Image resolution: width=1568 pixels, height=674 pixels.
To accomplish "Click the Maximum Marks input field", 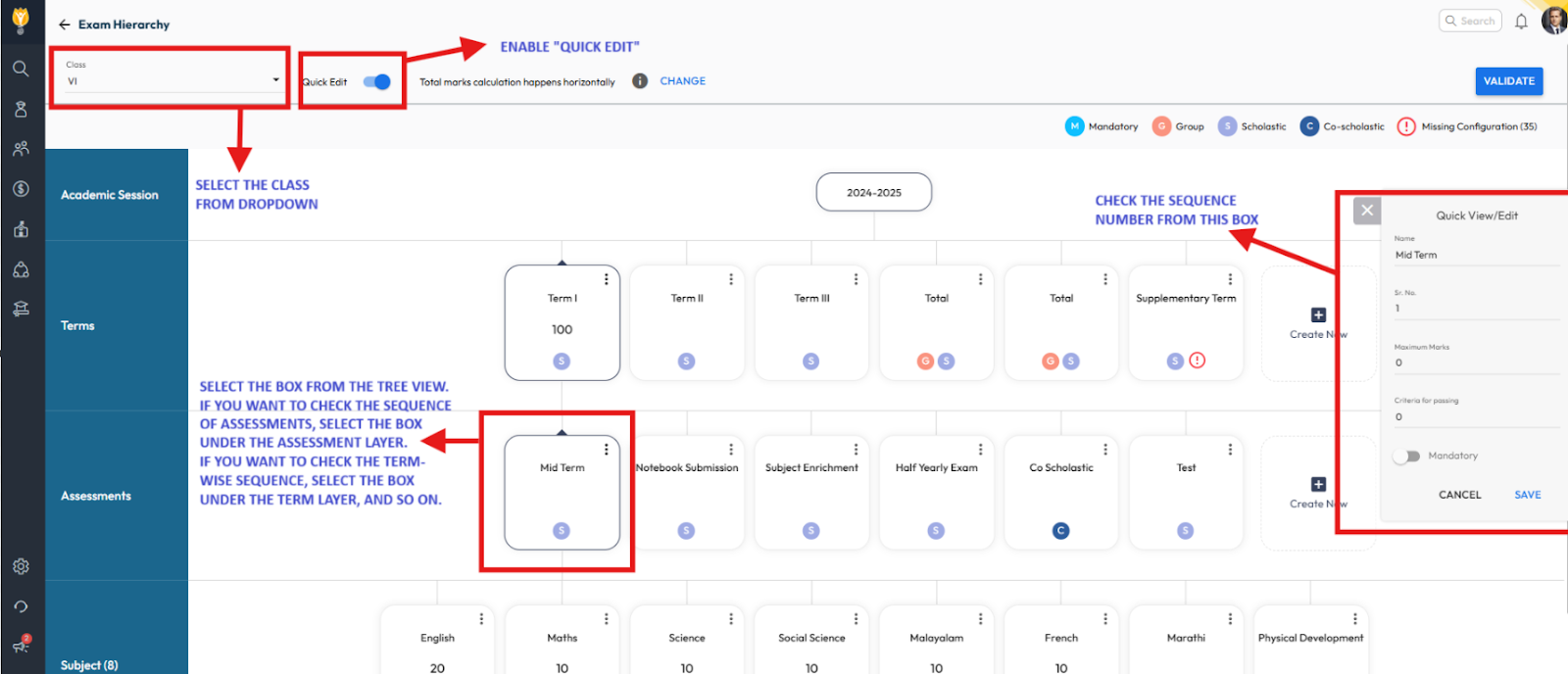I will (x=1475, y=362).
